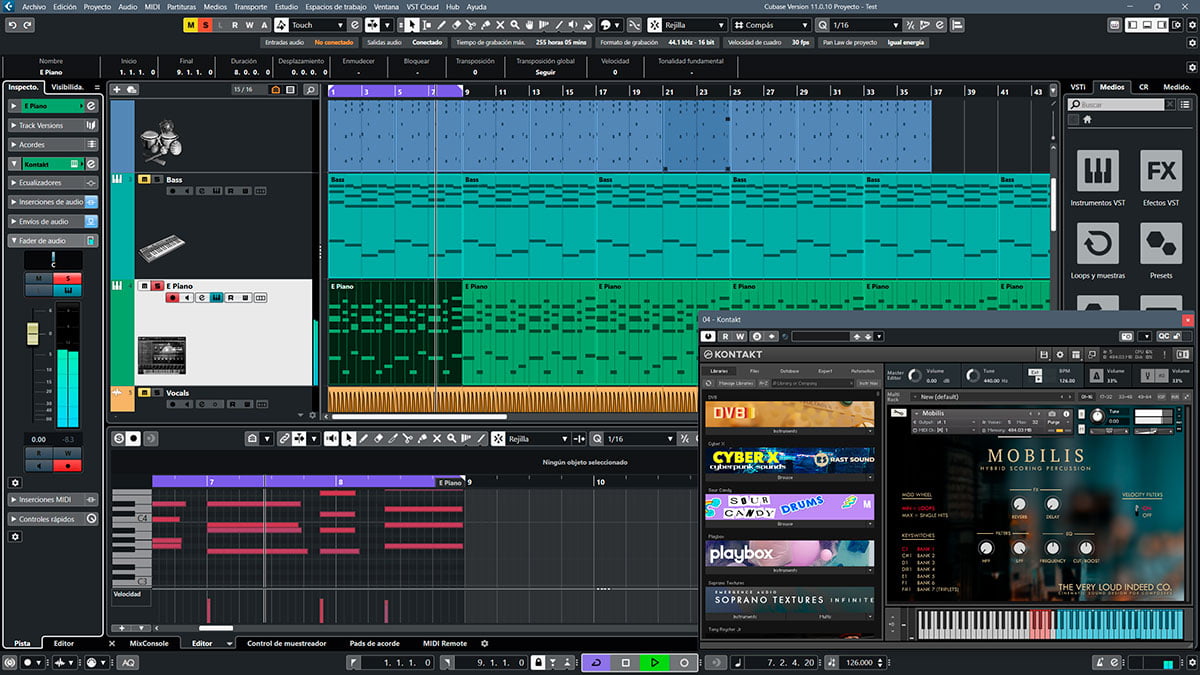This screenshot has width=1200, height=675.
Task: Switch to MixConsole tab in lower zone
Action: tap(149, 643)
